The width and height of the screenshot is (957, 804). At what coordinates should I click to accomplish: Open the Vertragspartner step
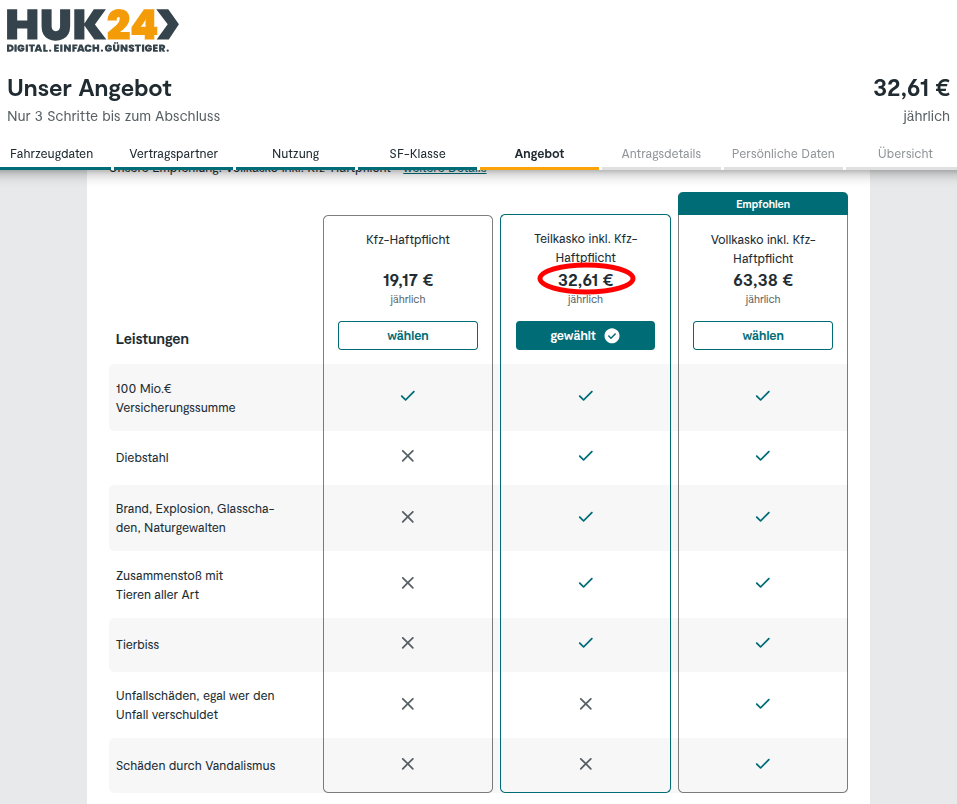(x=173, y=154)
